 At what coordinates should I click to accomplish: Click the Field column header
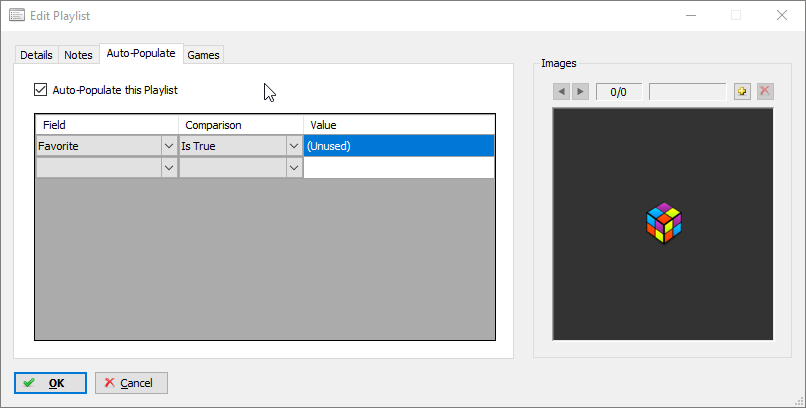107,125
